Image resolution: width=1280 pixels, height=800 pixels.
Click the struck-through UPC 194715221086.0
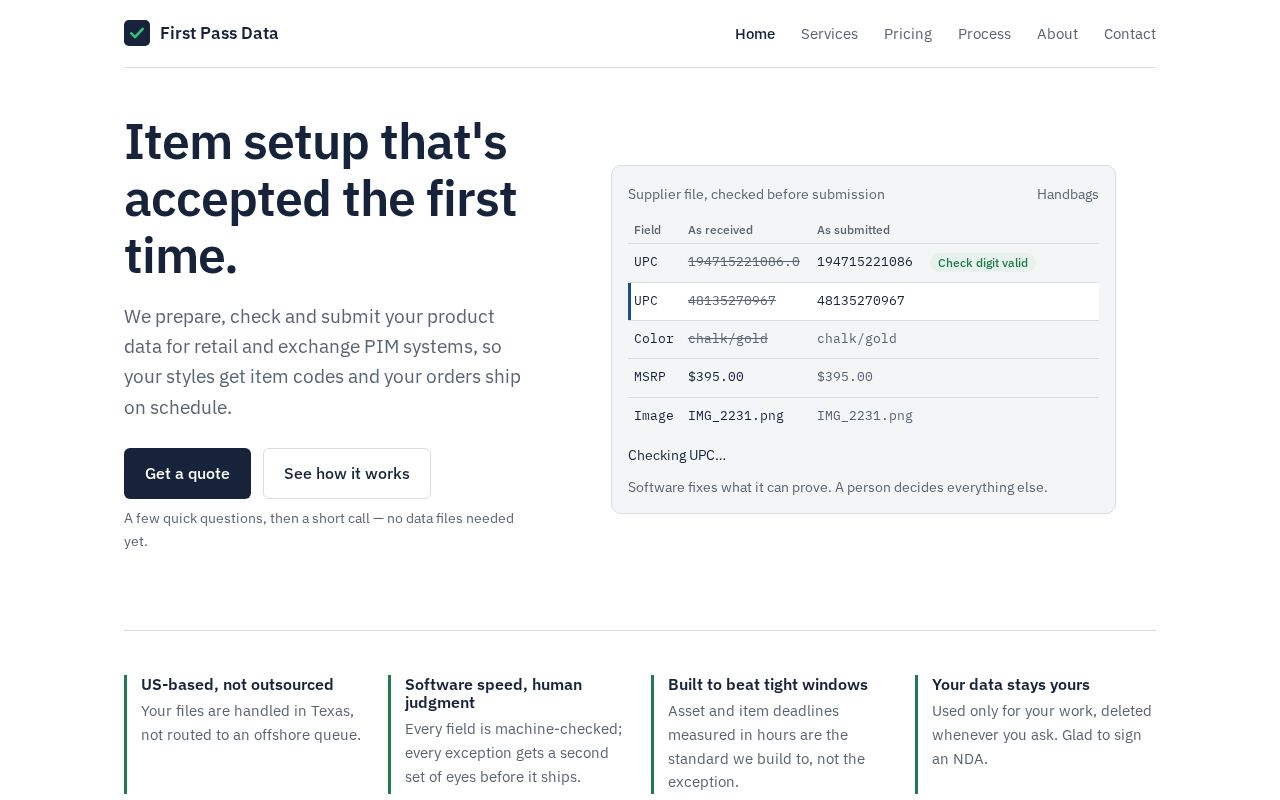[744, 262]
